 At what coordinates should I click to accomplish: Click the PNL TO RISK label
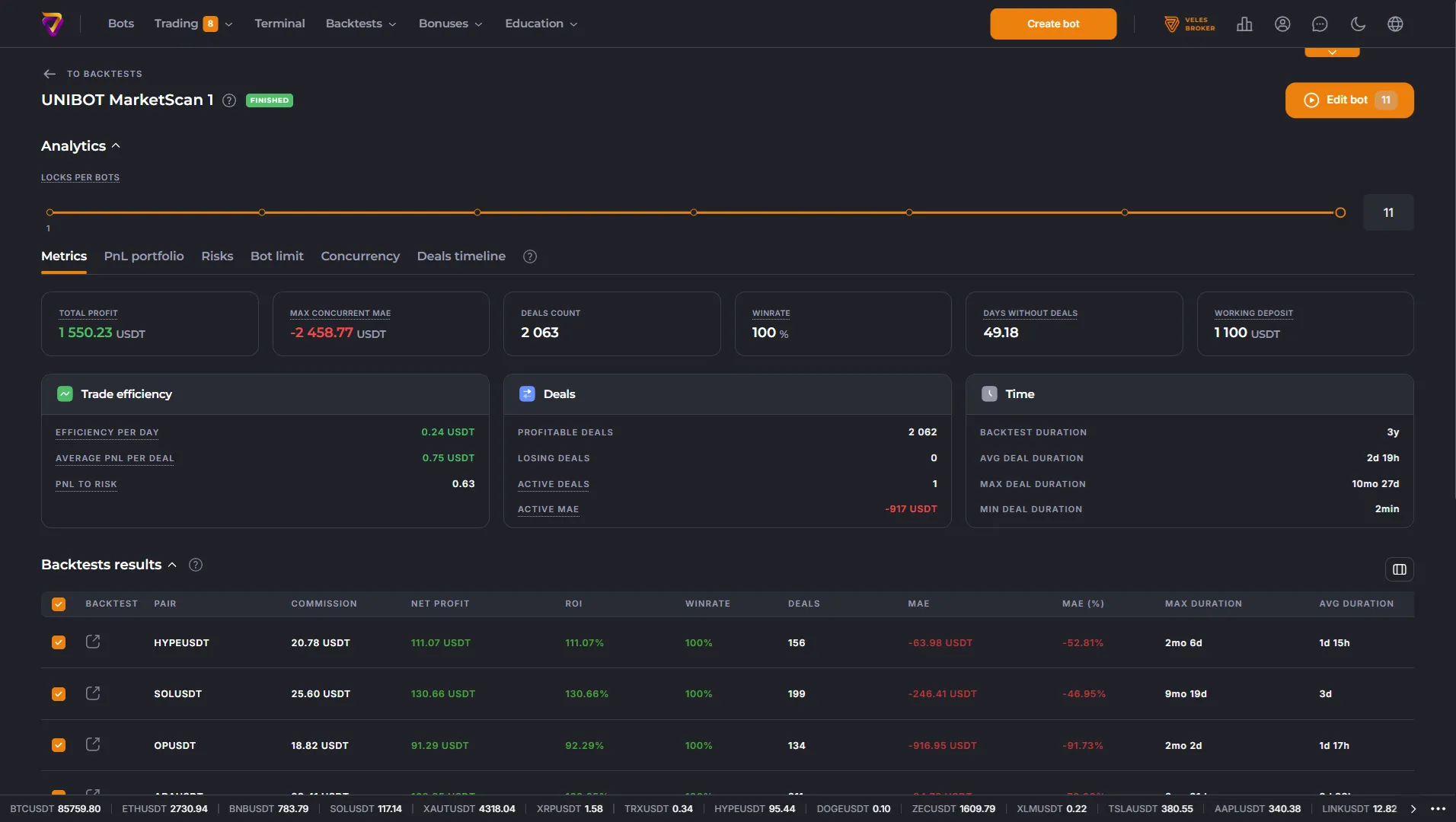click(x=86, y=484)
